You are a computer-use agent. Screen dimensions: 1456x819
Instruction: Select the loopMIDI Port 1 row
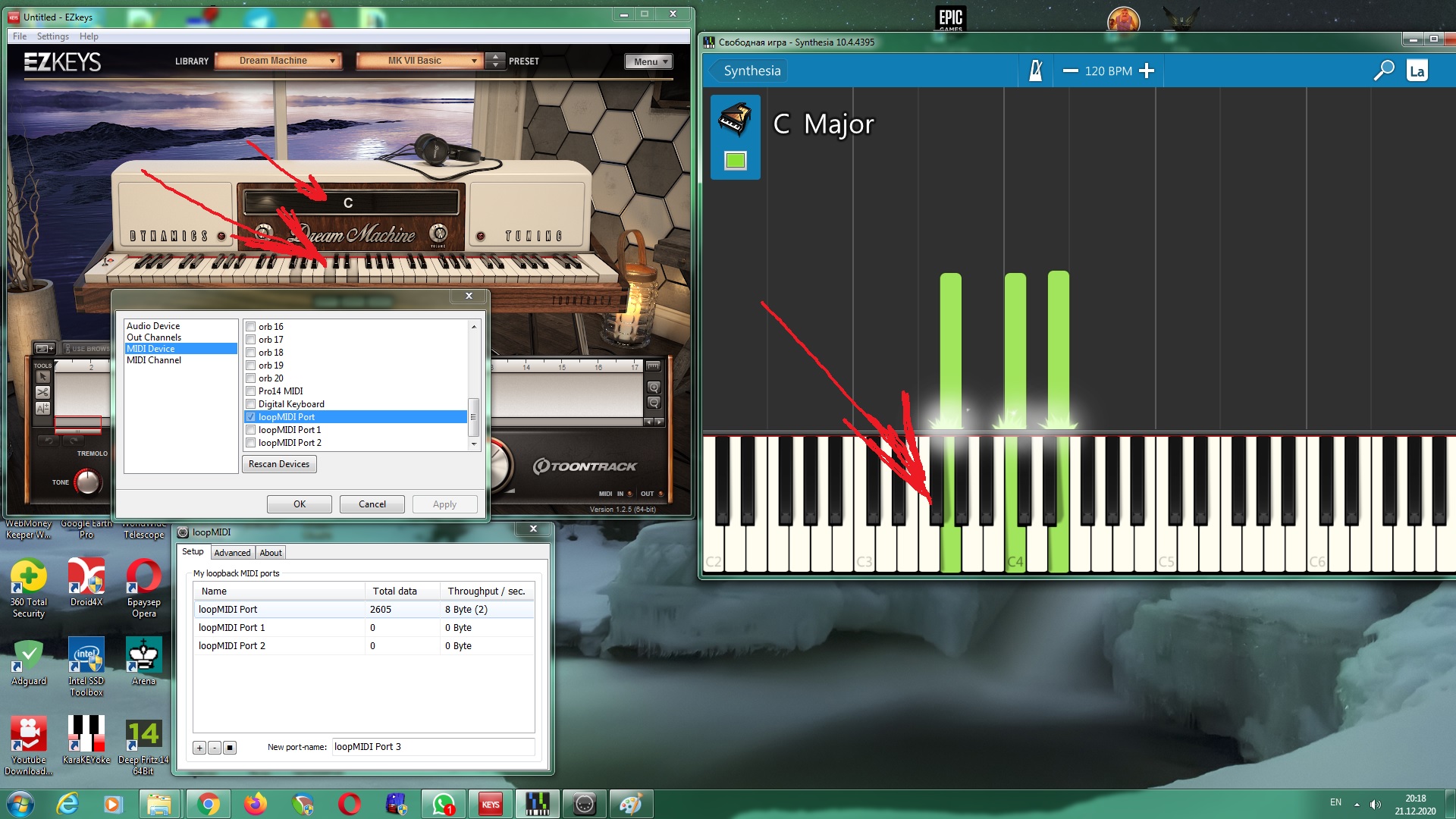[x=364, y=628]
